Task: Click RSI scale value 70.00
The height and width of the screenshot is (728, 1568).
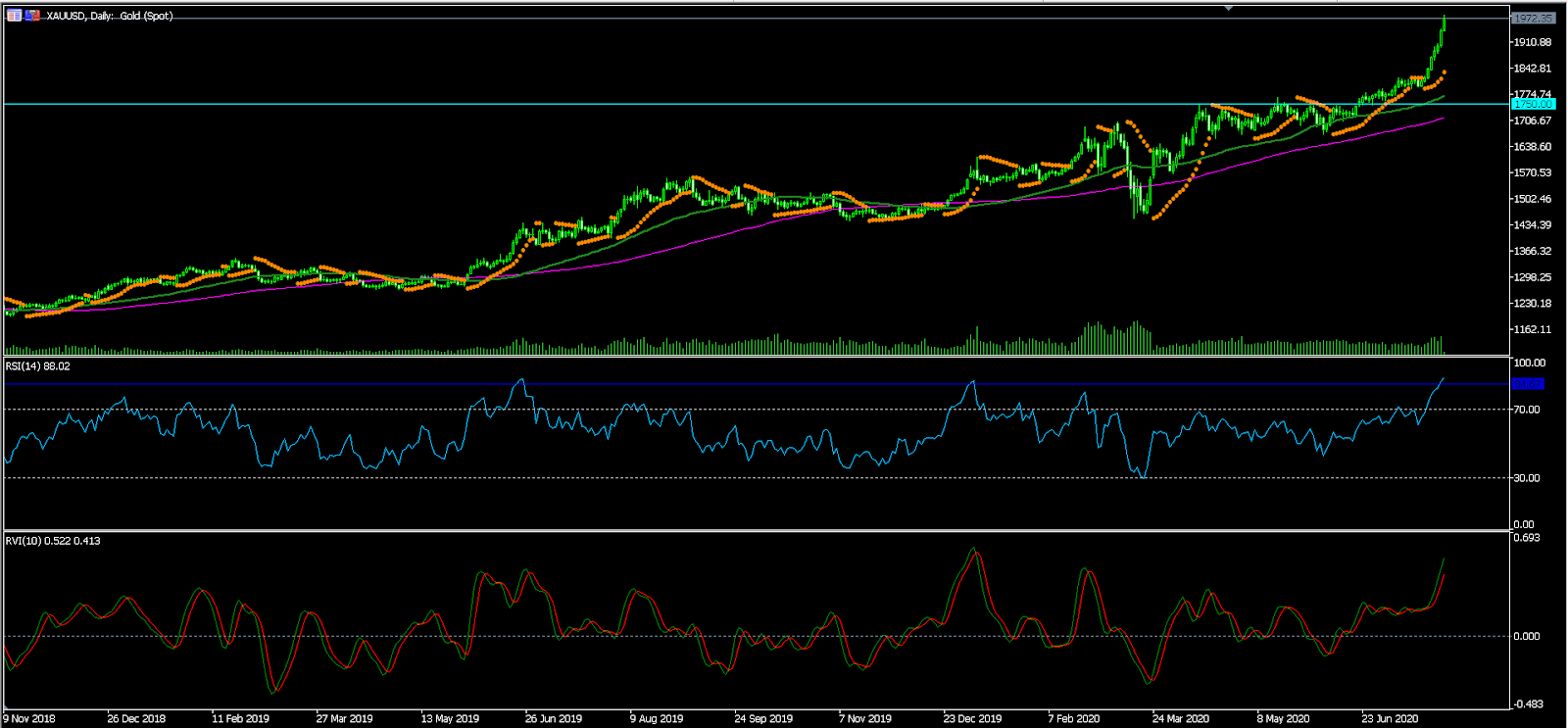Action: pyautogui.click(x=1527, y=410)
